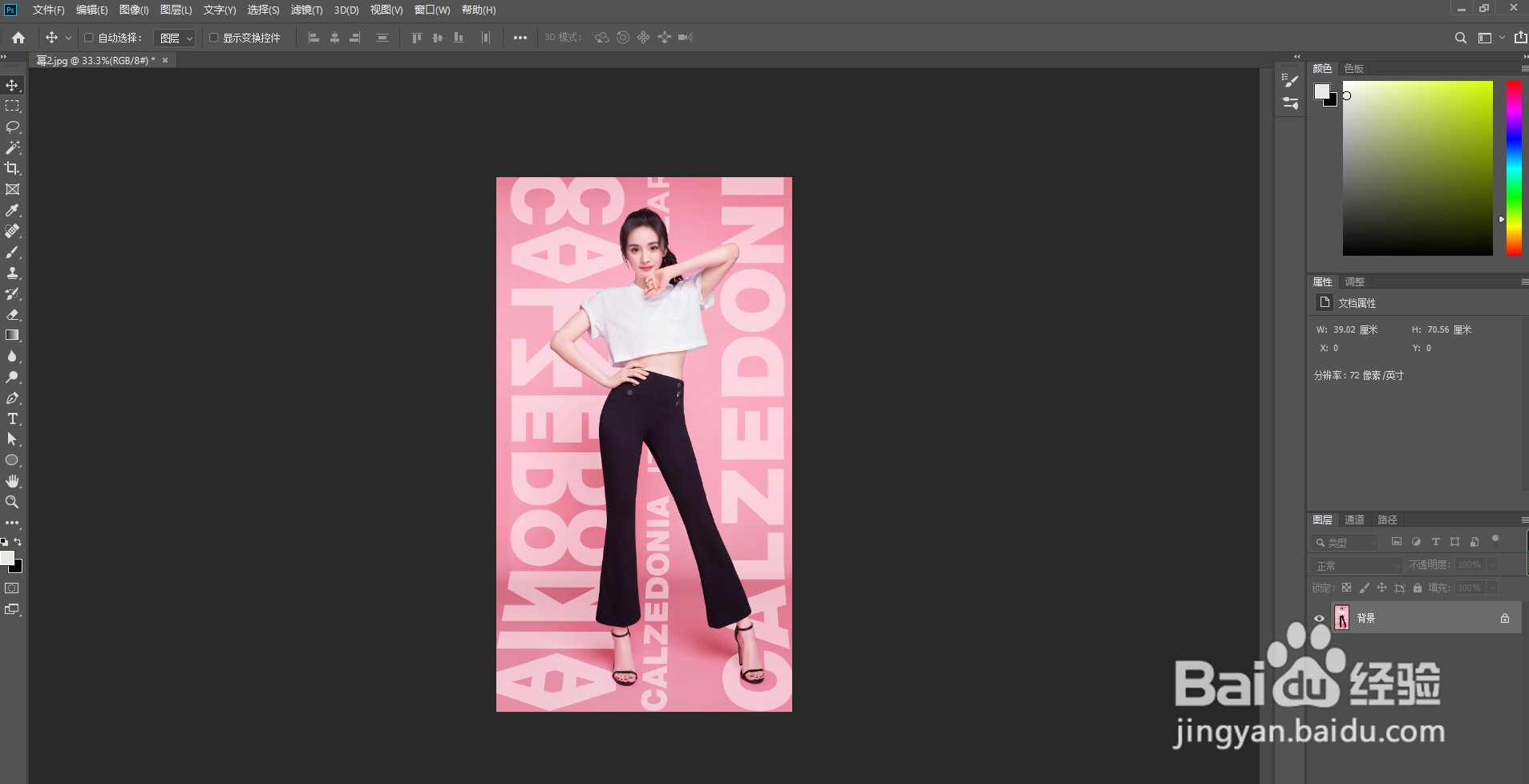Click the Home icon in options bar
Image resolution: width=1529 pixels, height=784 pixels.
[18, 38]
